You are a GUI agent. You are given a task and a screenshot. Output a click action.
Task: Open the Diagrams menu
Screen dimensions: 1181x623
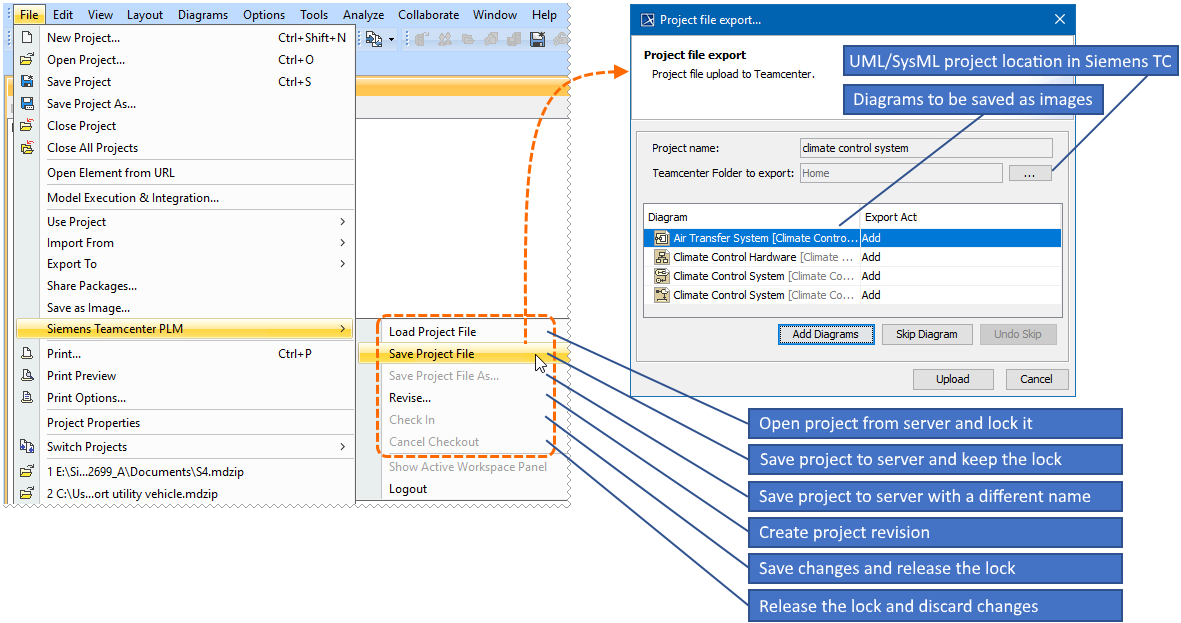203,14
